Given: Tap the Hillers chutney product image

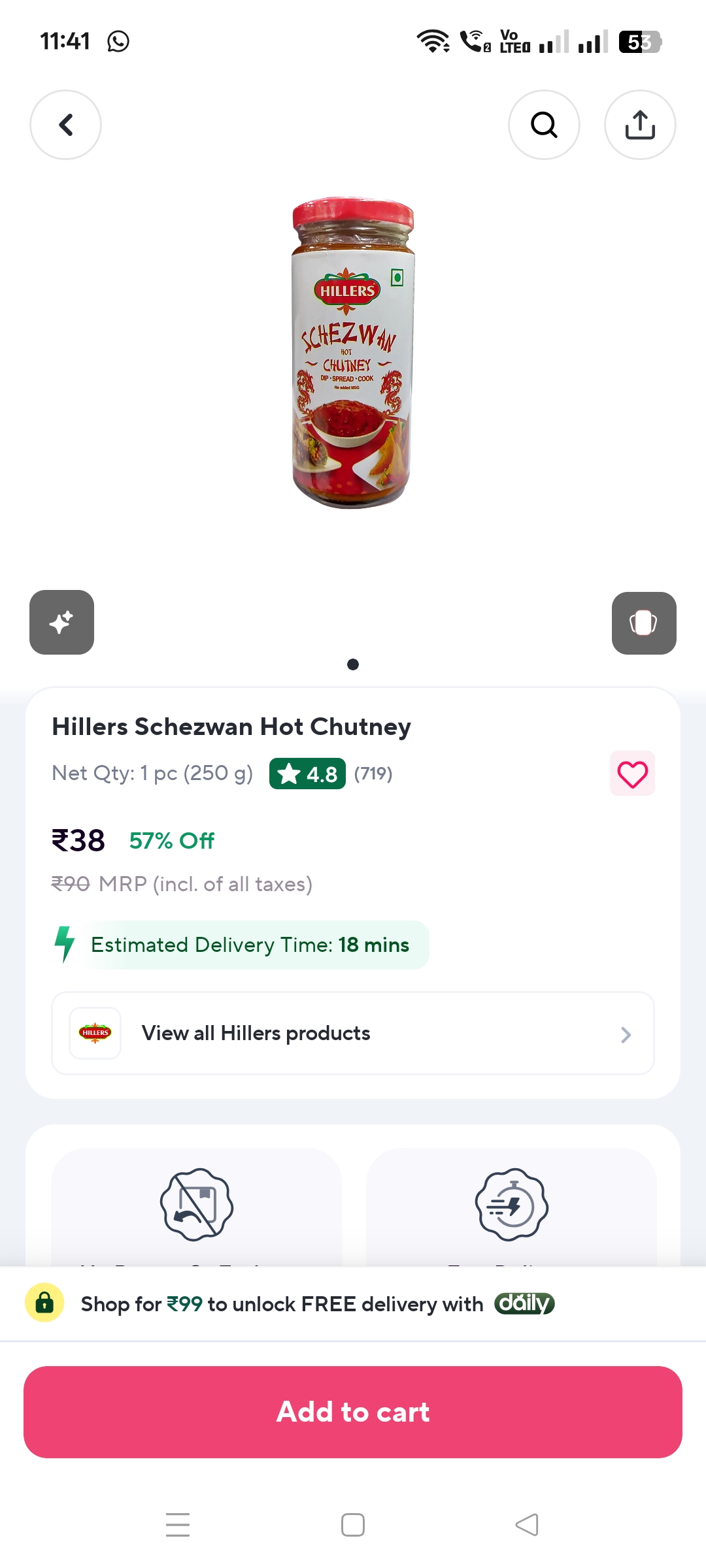Looking at the screenshot, I should [x=353, y=353].
